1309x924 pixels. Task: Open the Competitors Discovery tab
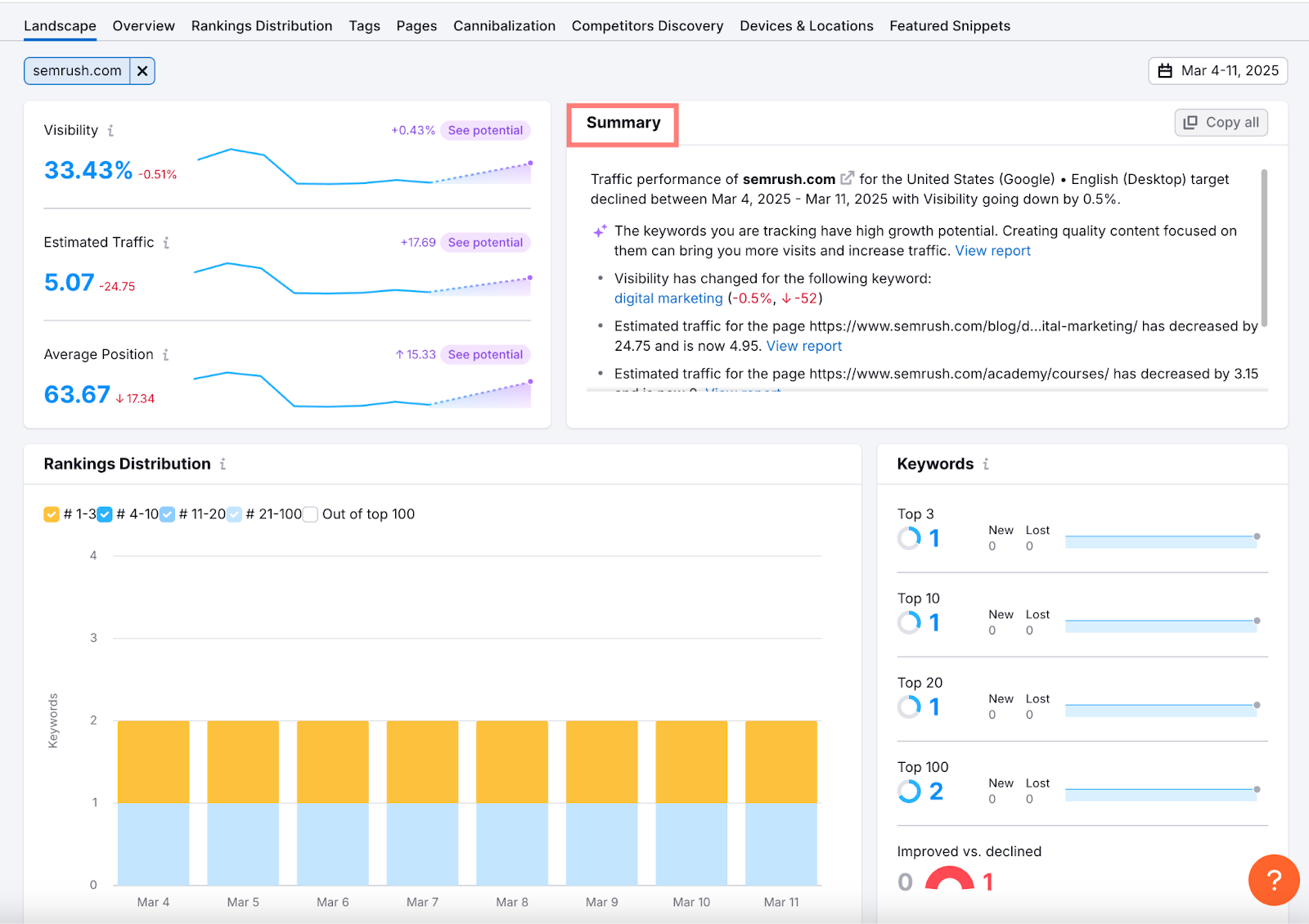647,25
